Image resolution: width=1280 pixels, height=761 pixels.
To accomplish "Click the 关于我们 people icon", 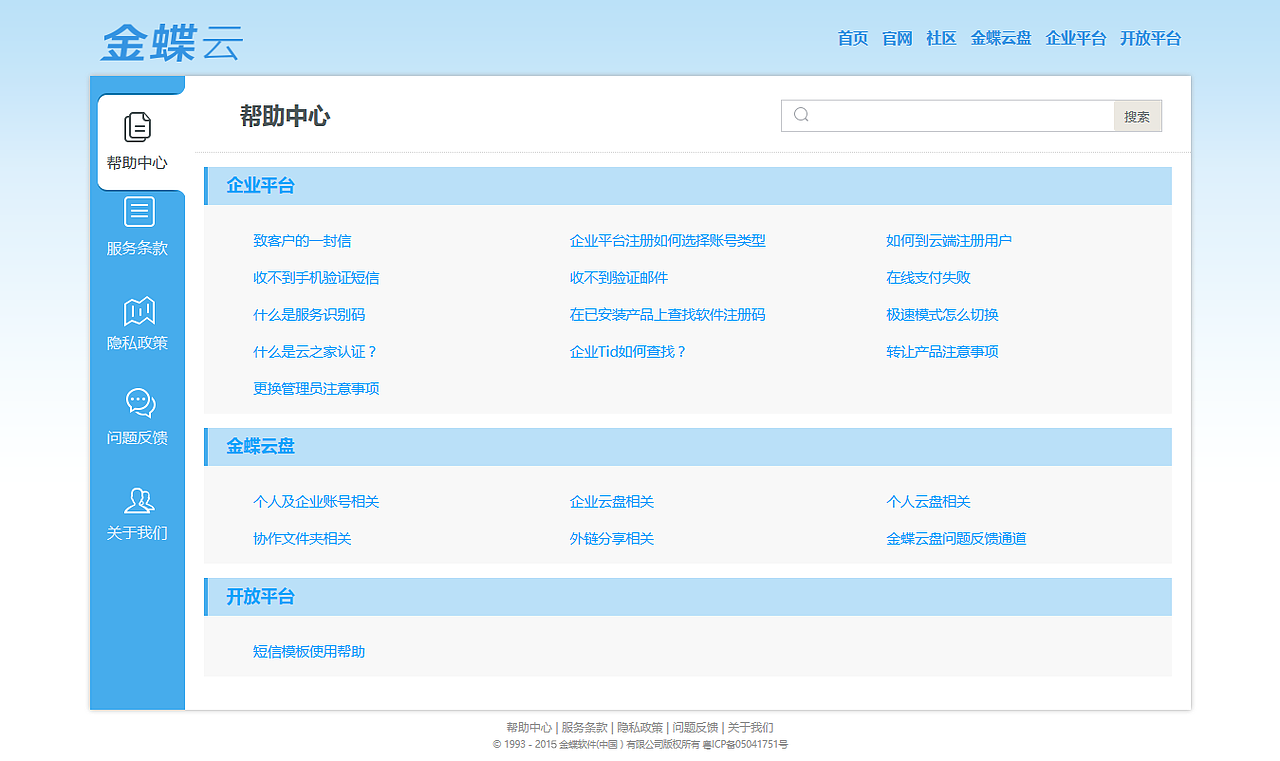I will (139, 500).
